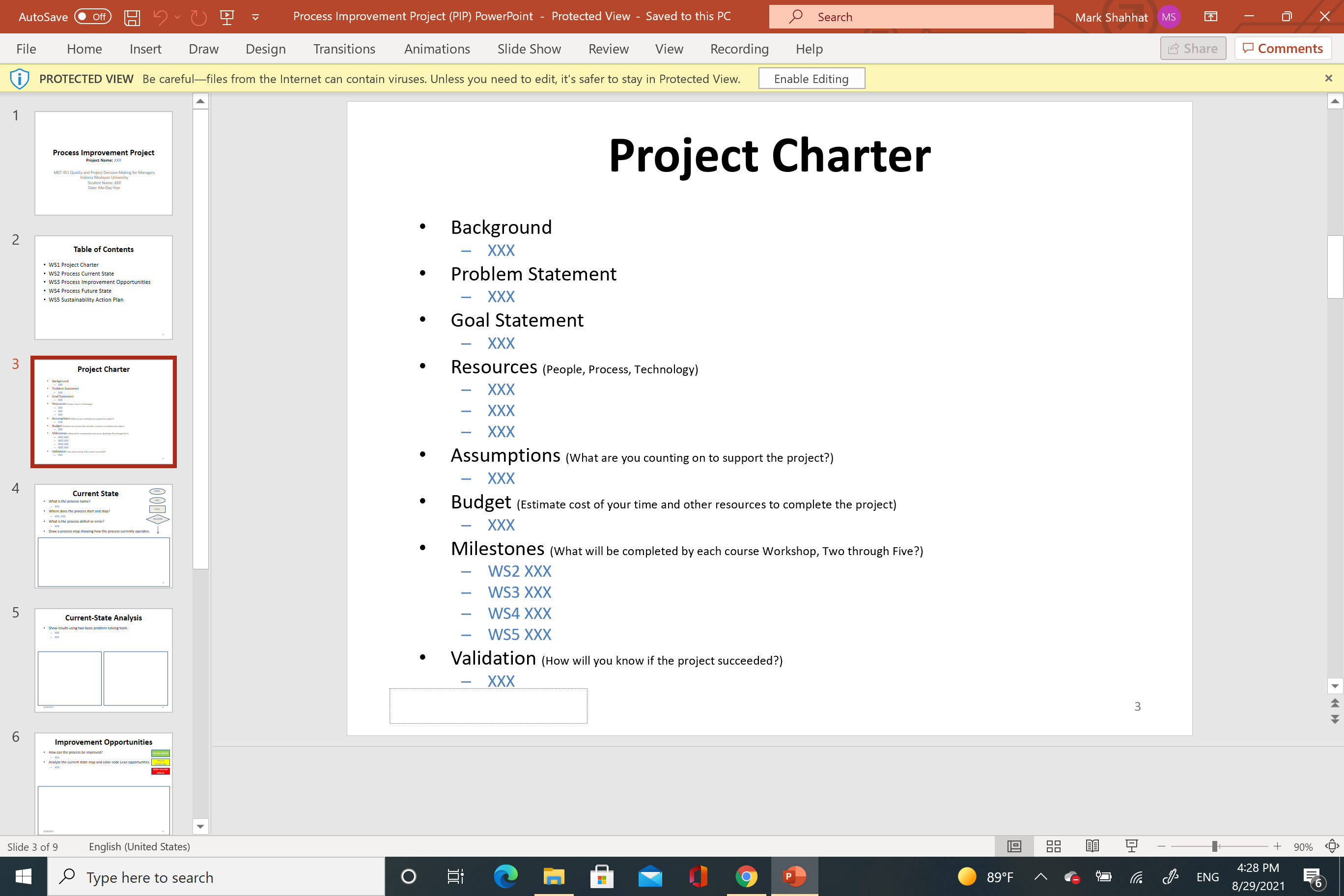Select the Save icon on Quick Access Toolbar

pyautogui.click(x=132, y=17)
